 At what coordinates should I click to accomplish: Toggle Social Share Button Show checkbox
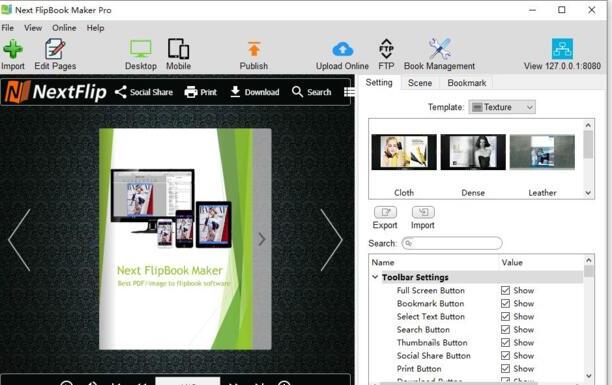pos(505,355)
